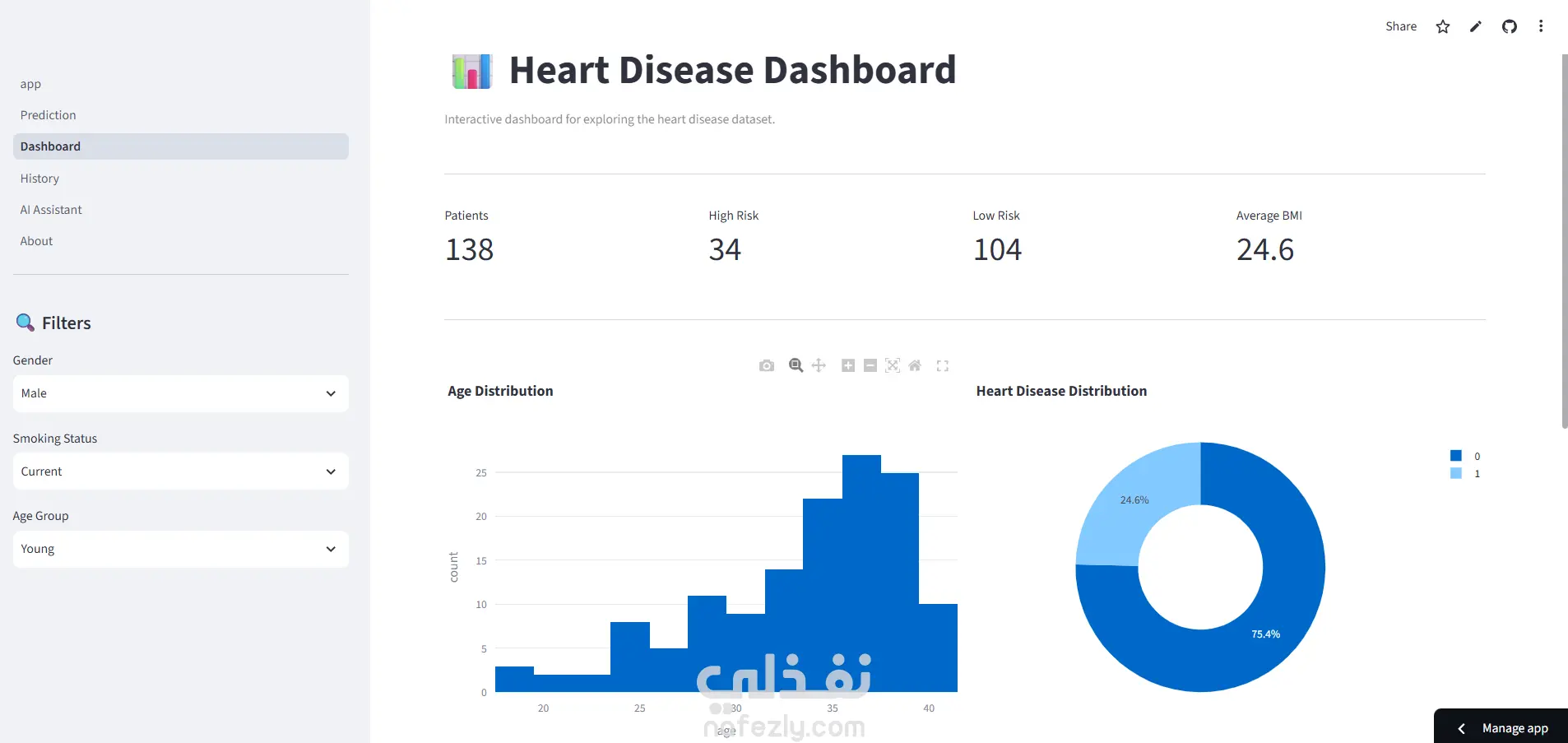Activate the Pan tool on chart
This screenshot has width=1568, height=743.
click(x=819, y=365)
